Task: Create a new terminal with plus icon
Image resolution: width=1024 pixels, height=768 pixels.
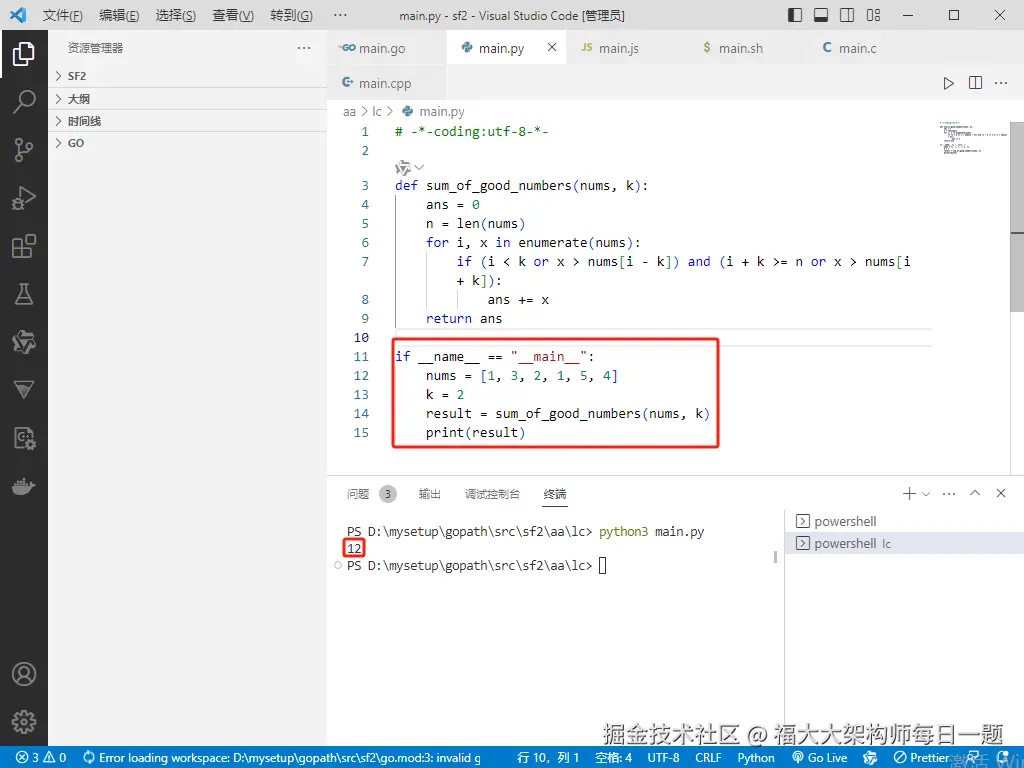Action: tap(909, 494)
